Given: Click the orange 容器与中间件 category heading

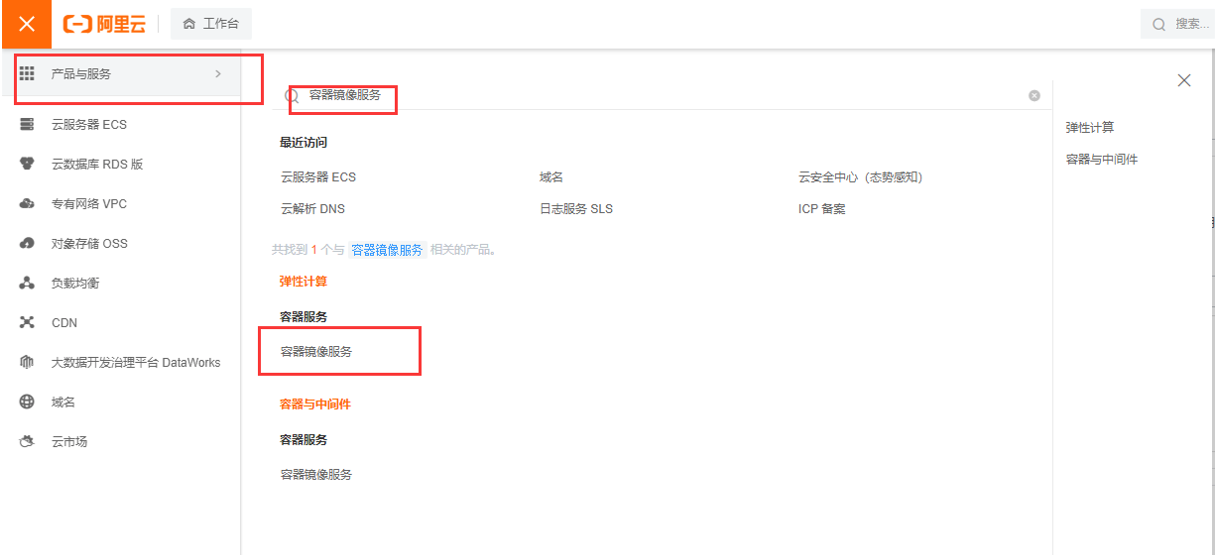Looking at the screenshot, I should point(315,404).
